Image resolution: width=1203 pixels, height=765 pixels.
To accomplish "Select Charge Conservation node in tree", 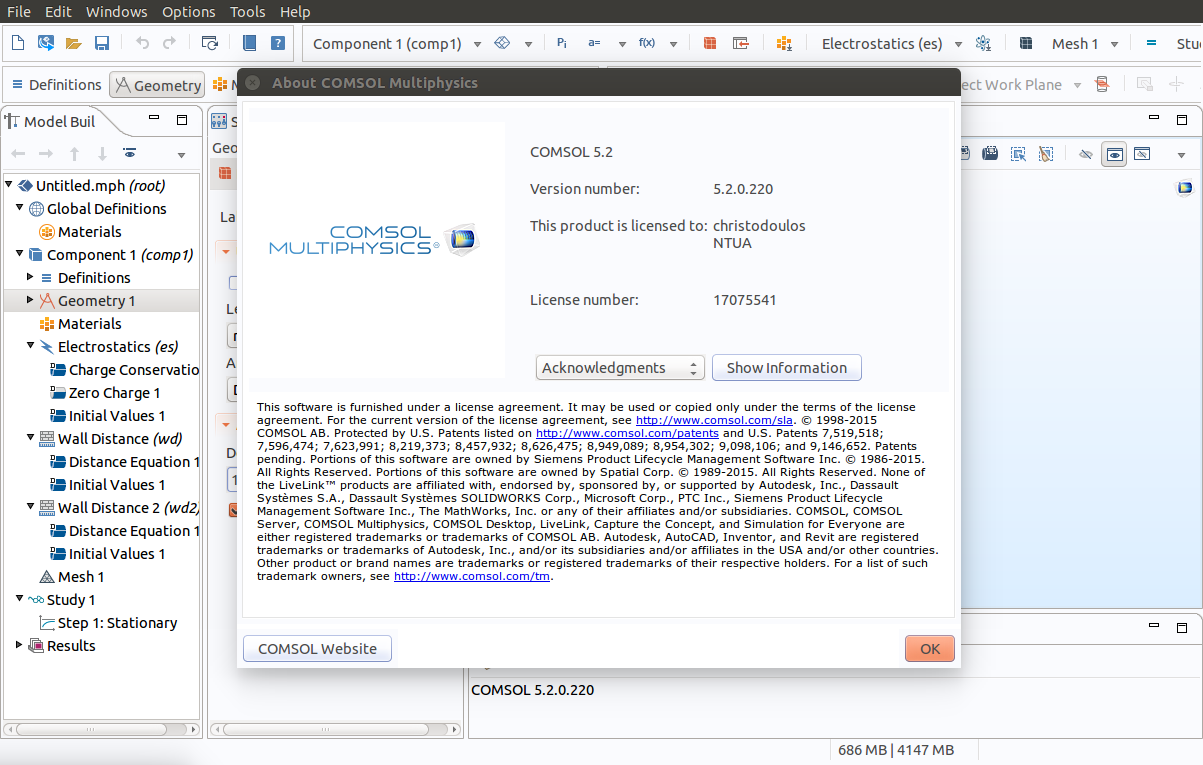I will point(125,369).
